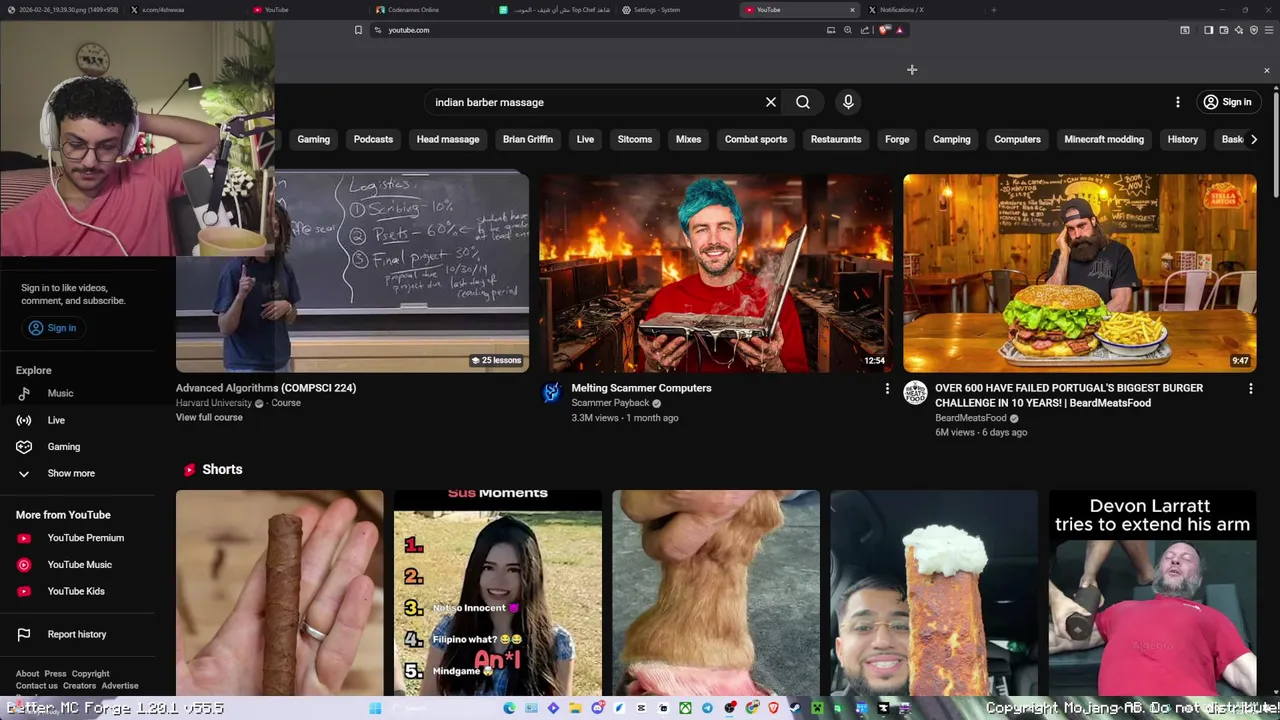Open File Explorer from the taskbar

tap(575, 708)
